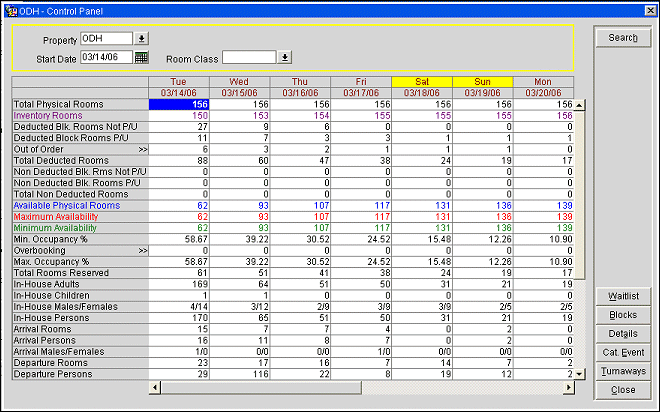
Task: Open the Room Class dropdown
Action: pyautogui.click(x=285, y=57)
